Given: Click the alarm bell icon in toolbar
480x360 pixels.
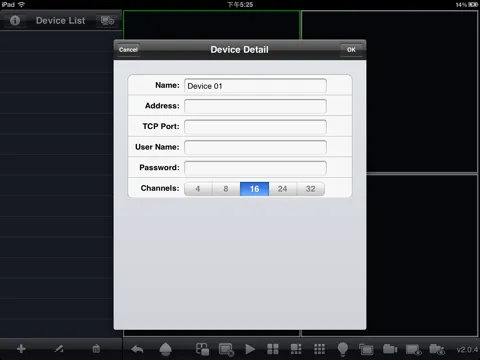Looking at the screenshot, I should coord(166,349).
